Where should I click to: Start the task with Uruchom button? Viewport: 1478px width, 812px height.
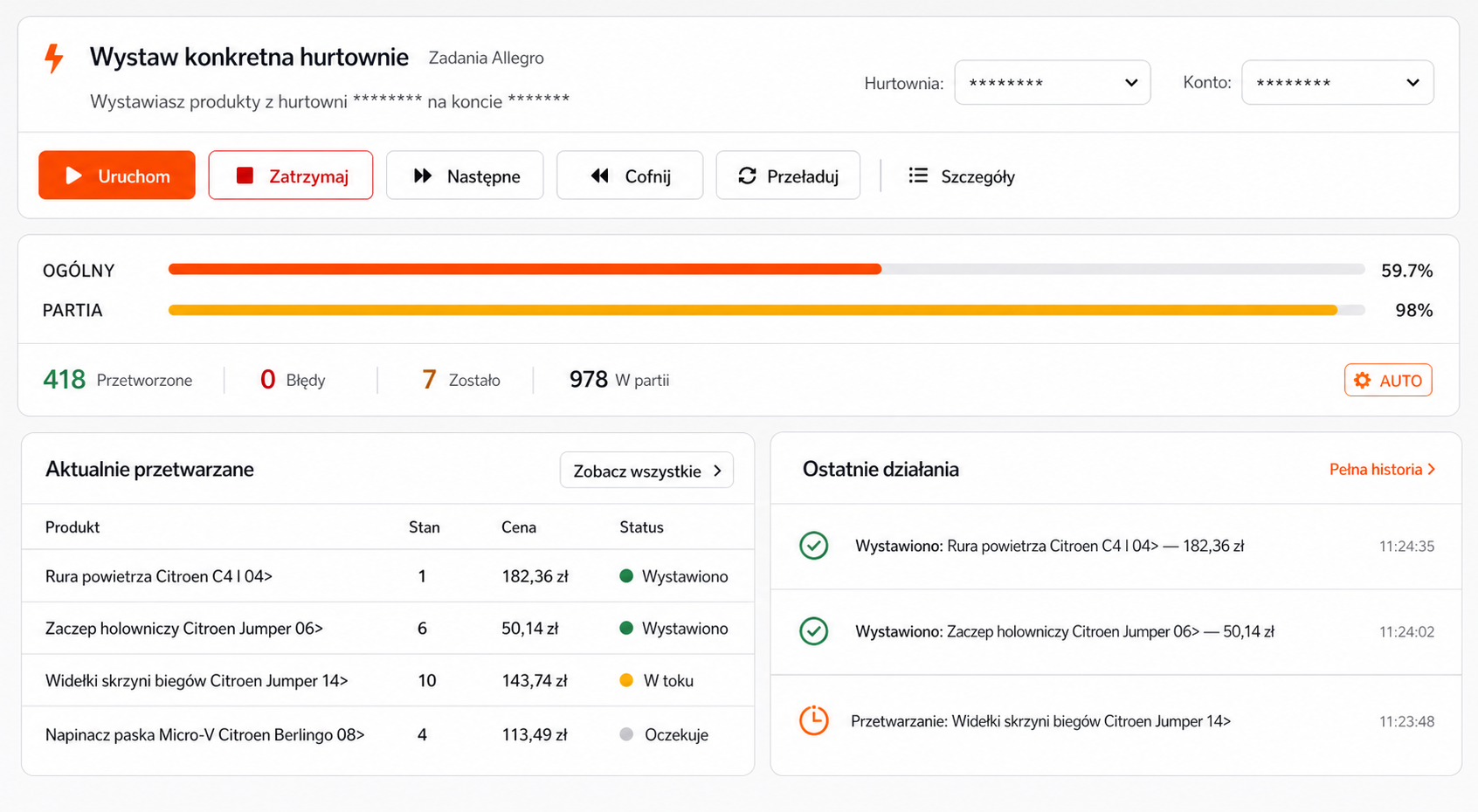117,175
